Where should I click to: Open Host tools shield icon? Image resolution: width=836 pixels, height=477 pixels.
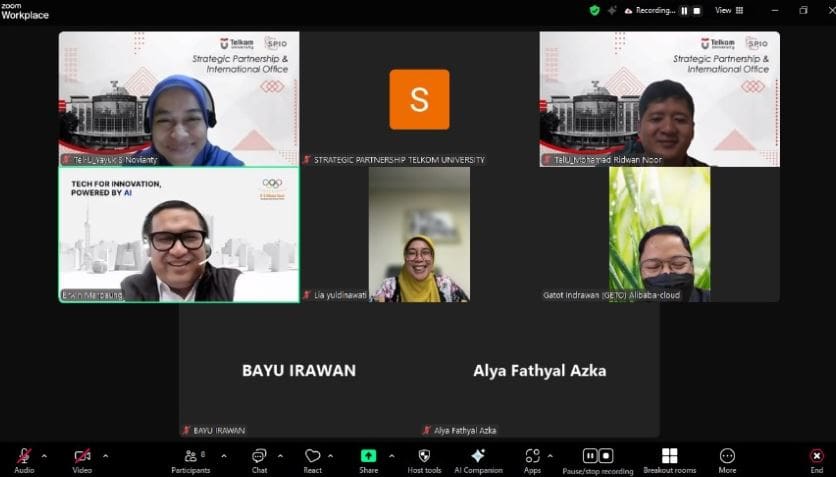coord(424,457)
